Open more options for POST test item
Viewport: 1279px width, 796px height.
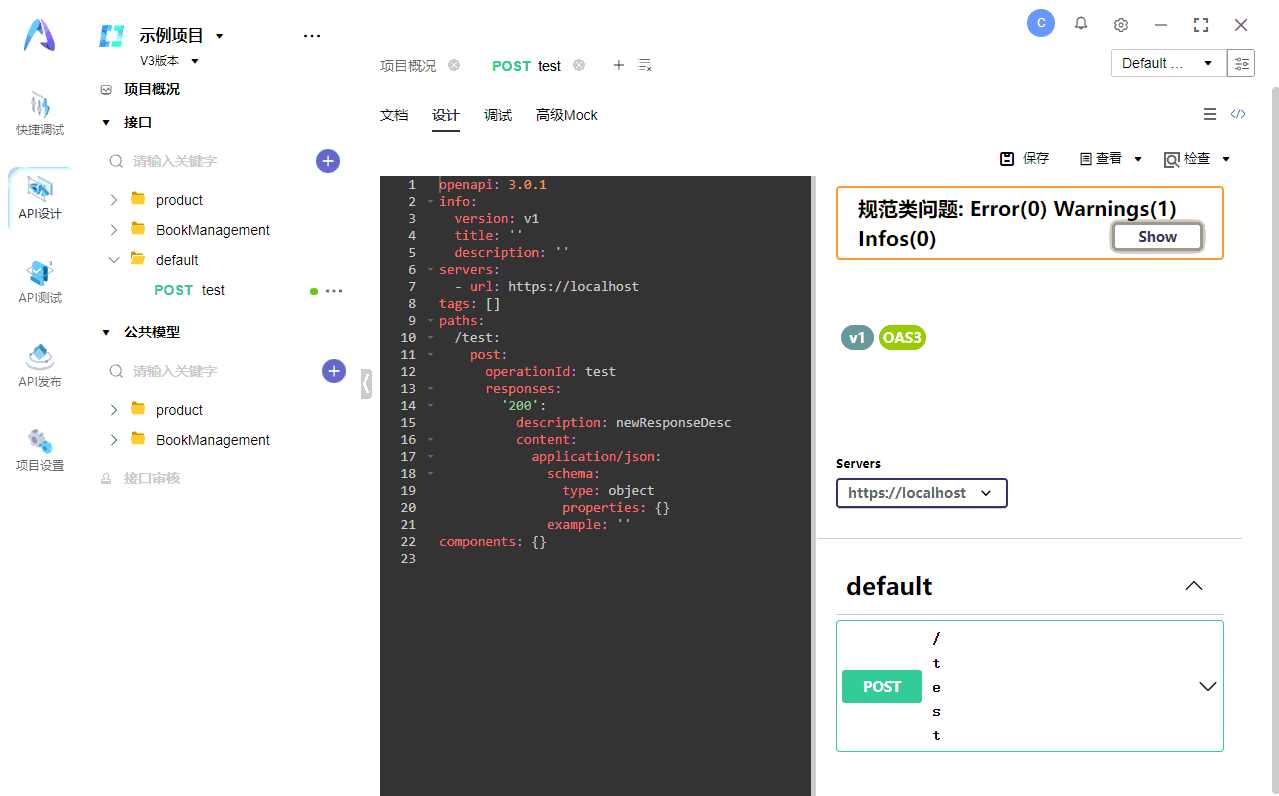point(334,291)
